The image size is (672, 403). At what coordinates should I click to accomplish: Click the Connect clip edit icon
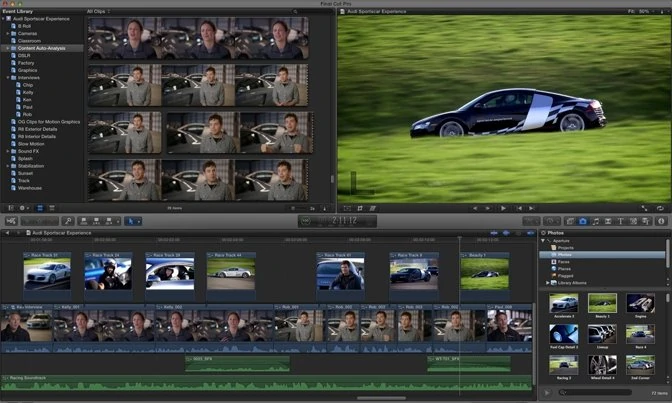(84, 221)
